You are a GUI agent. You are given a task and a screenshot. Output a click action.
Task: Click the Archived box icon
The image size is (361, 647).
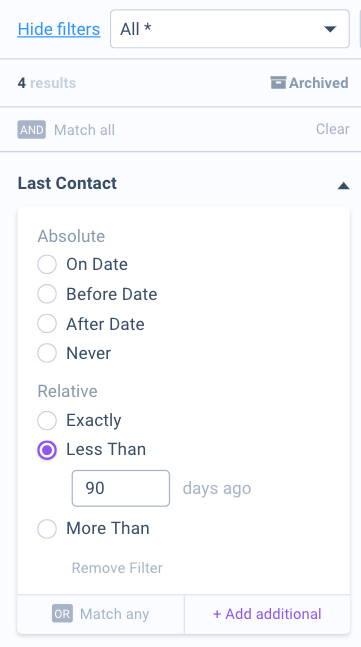click(278, 83)
